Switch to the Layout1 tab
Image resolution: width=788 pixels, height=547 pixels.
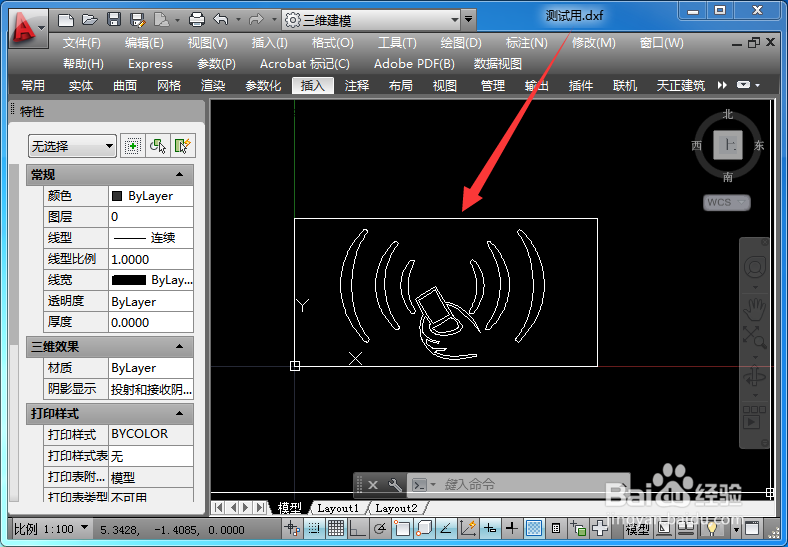(338, 508)
